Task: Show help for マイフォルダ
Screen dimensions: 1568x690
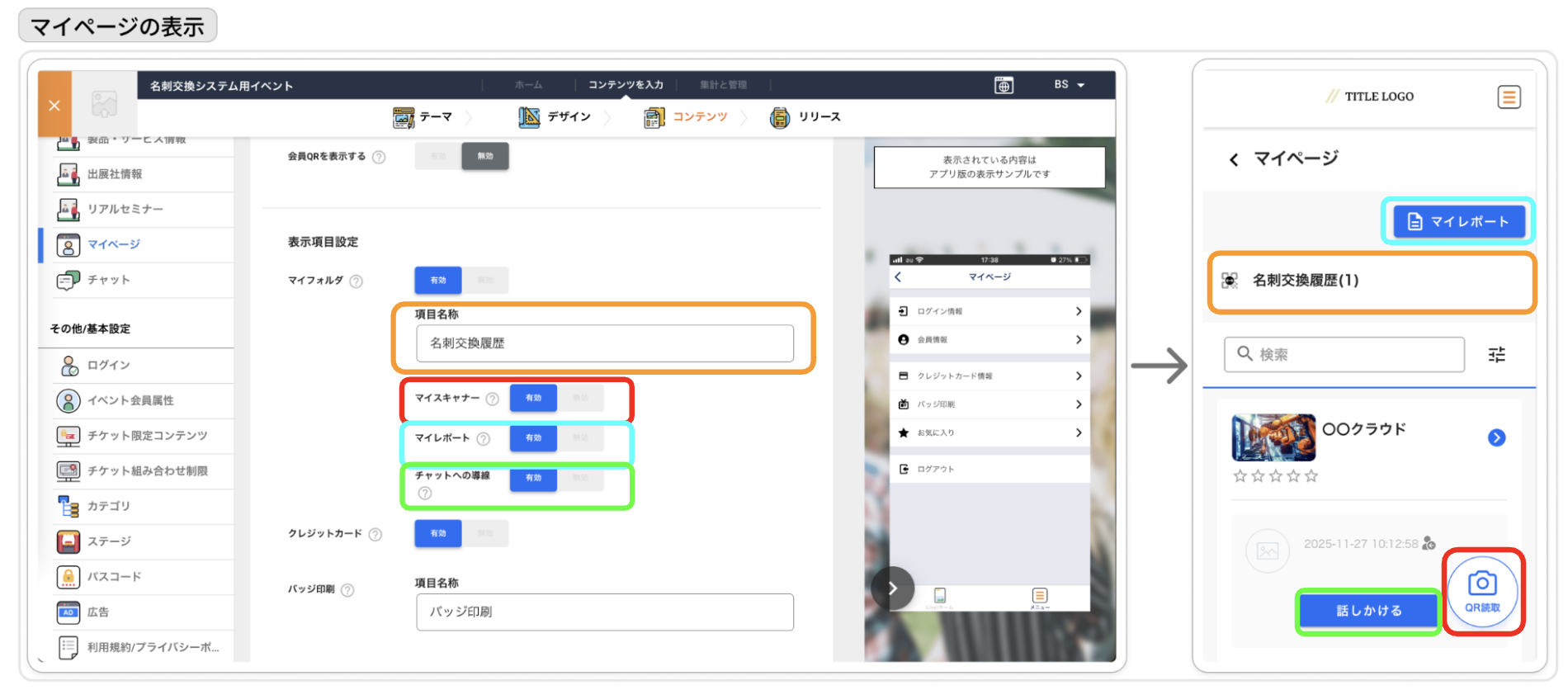Action: [x=356, y=281]
